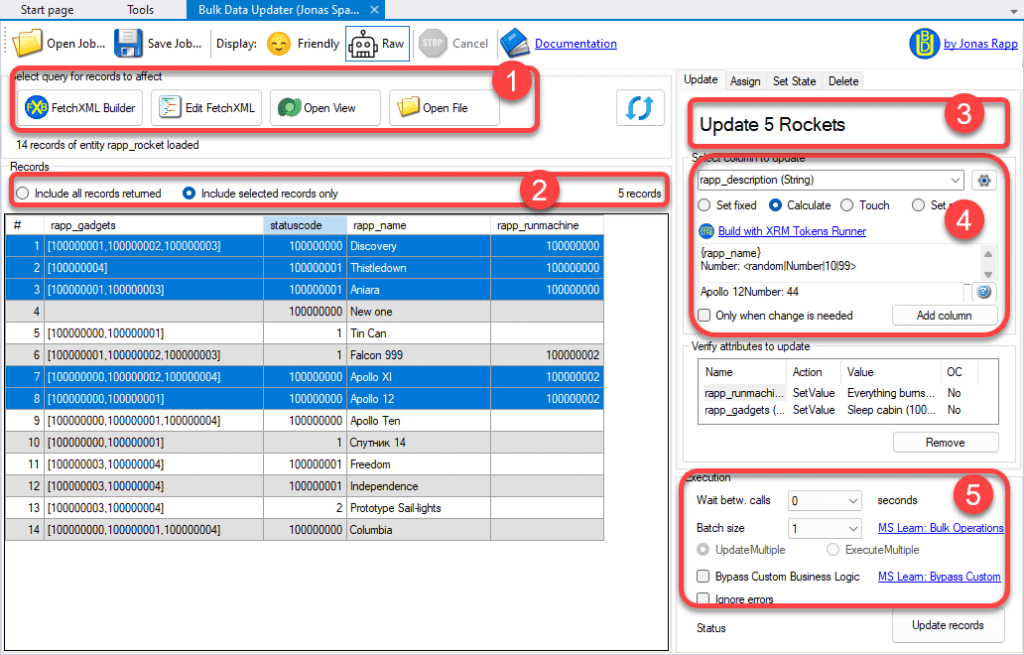Click the Cancel stop sign icon
The height and width of the screenshot is (655, 1024).
(432, 43)
